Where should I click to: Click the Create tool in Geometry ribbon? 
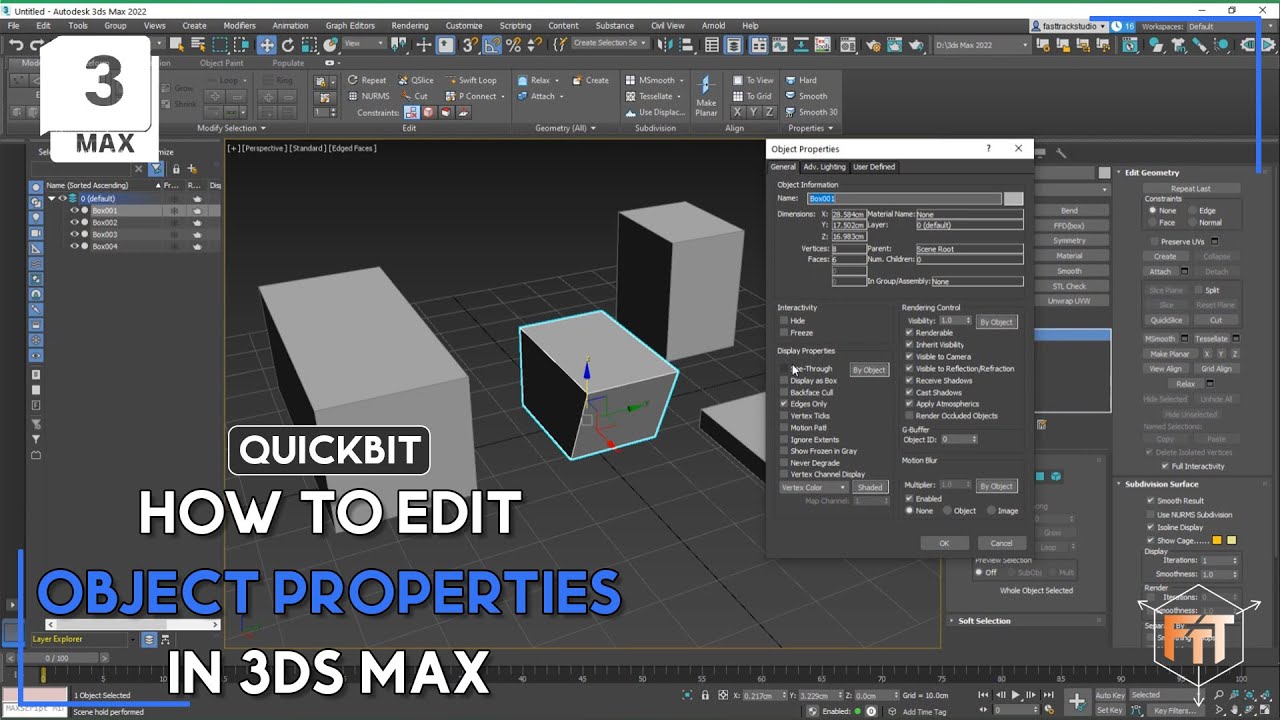(590, 80)
